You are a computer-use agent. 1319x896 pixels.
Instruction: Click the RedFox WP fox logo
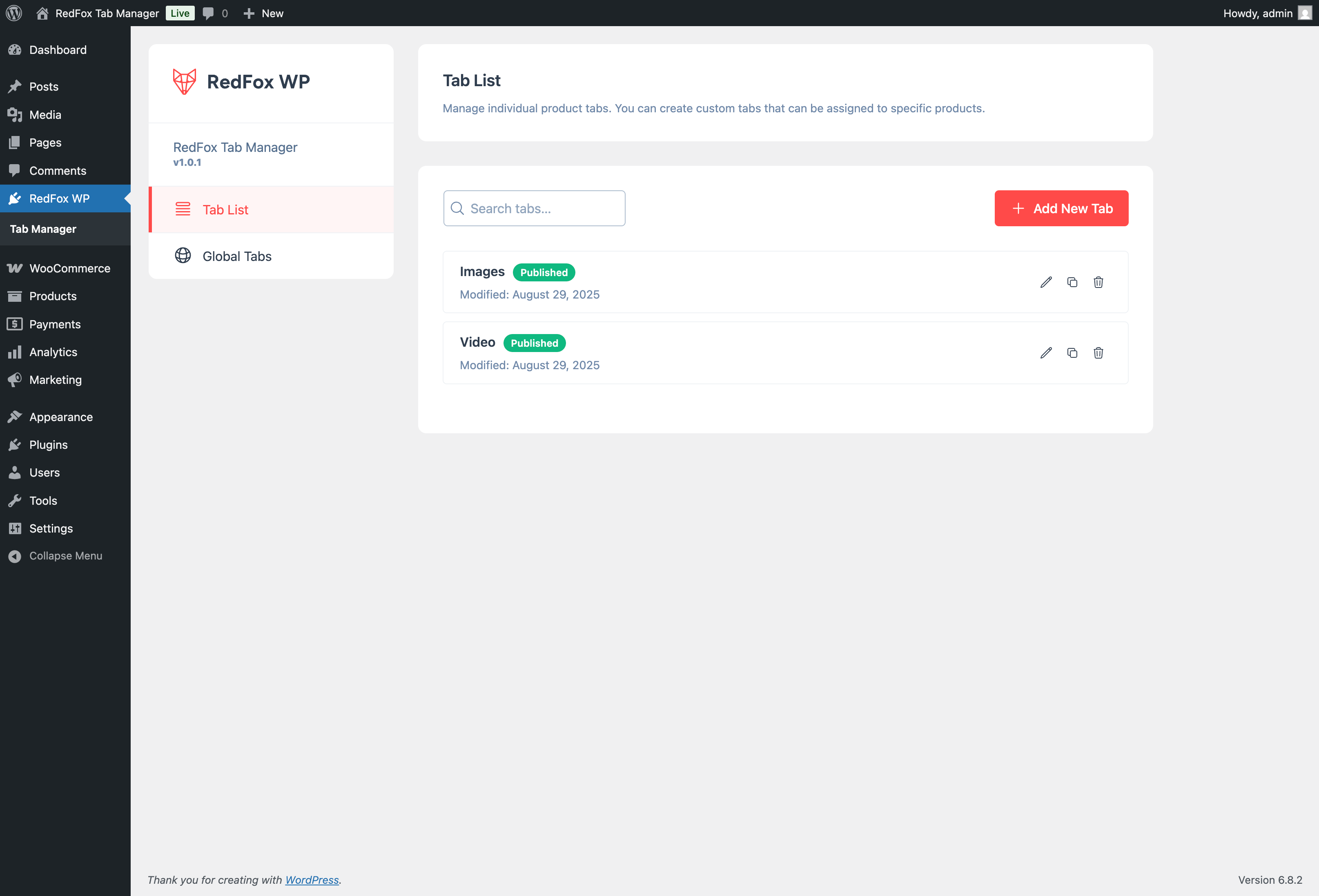185,82
